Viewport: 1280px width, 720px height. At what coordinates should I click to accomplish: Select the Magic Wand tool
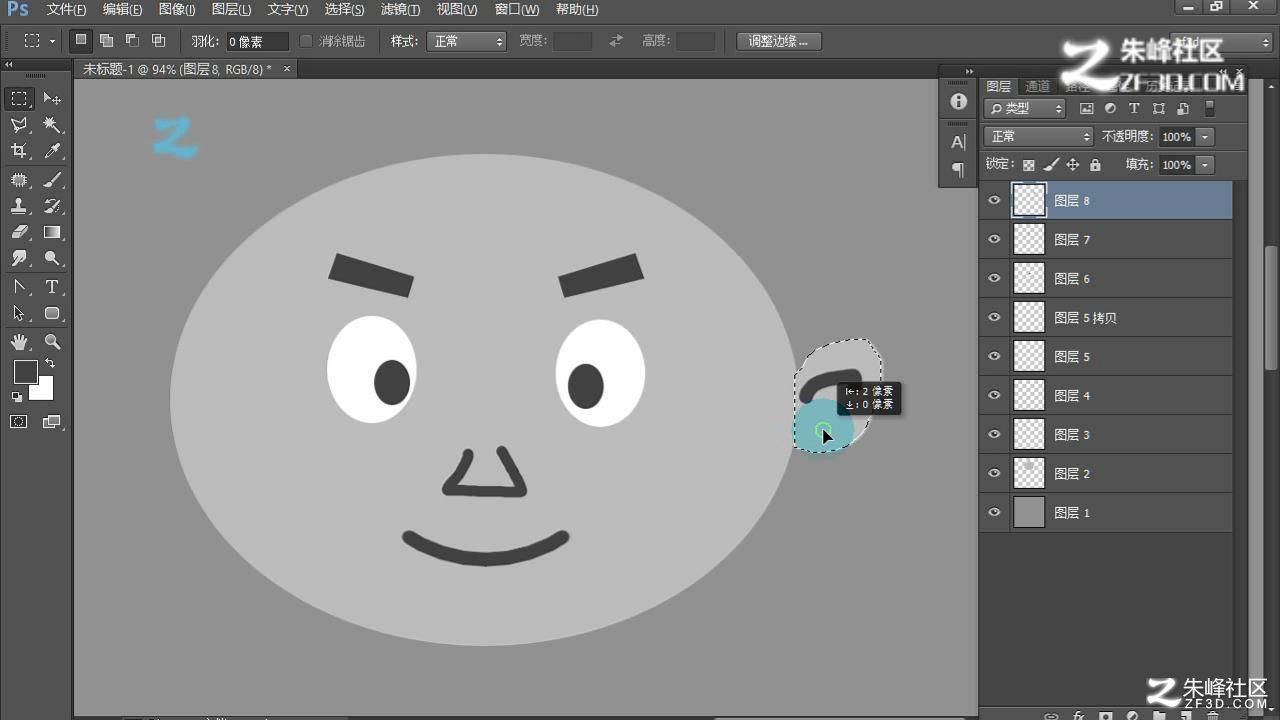pyautogui.click(x=52, y=125)
